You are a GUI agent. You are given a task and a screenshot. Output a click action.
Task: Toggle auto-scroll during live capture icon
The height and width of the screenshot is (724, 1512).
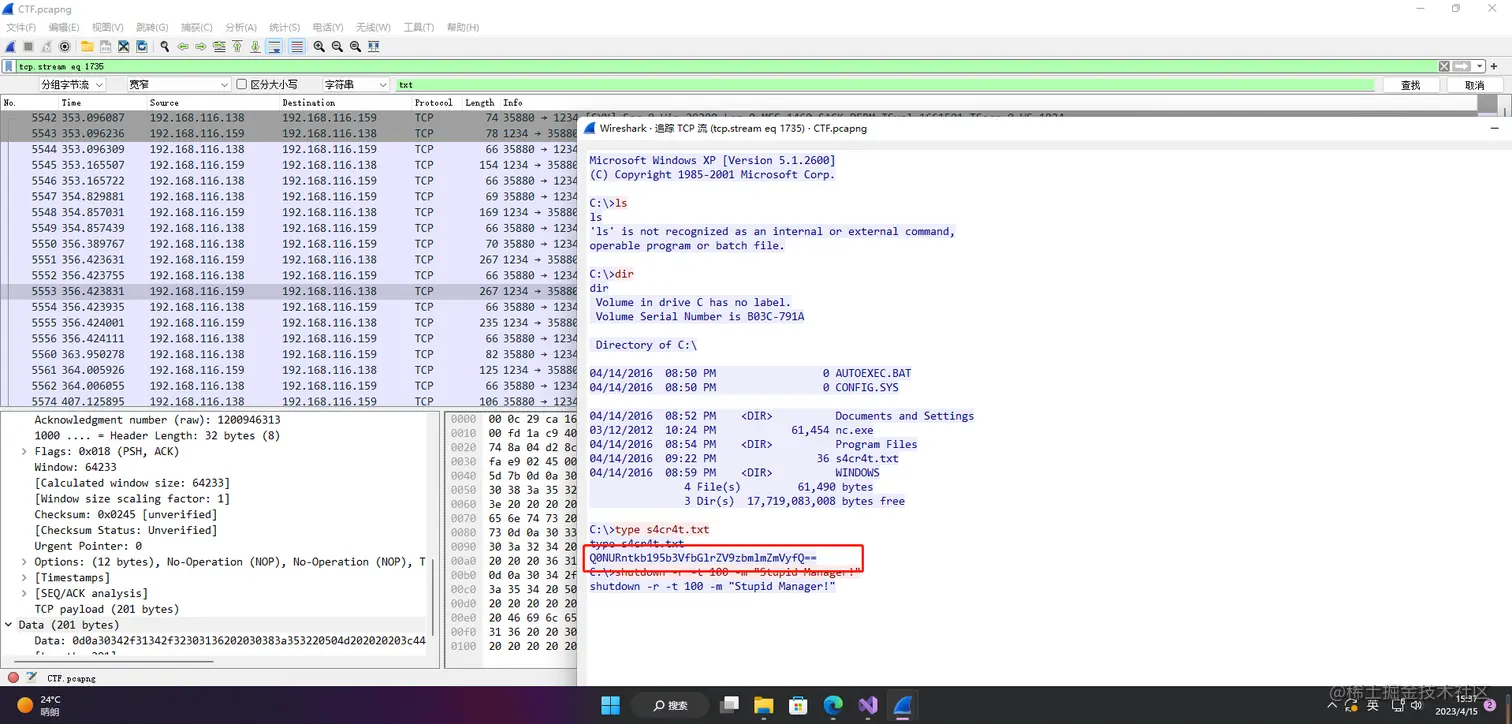274,46
